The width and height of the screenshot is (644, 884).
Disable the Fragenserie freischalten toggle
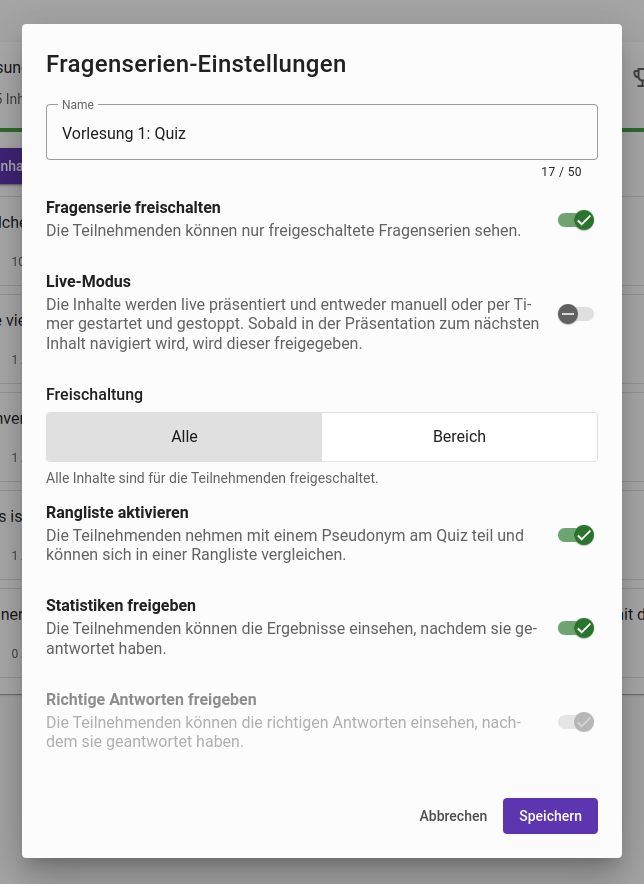click(x=575, y=220)
